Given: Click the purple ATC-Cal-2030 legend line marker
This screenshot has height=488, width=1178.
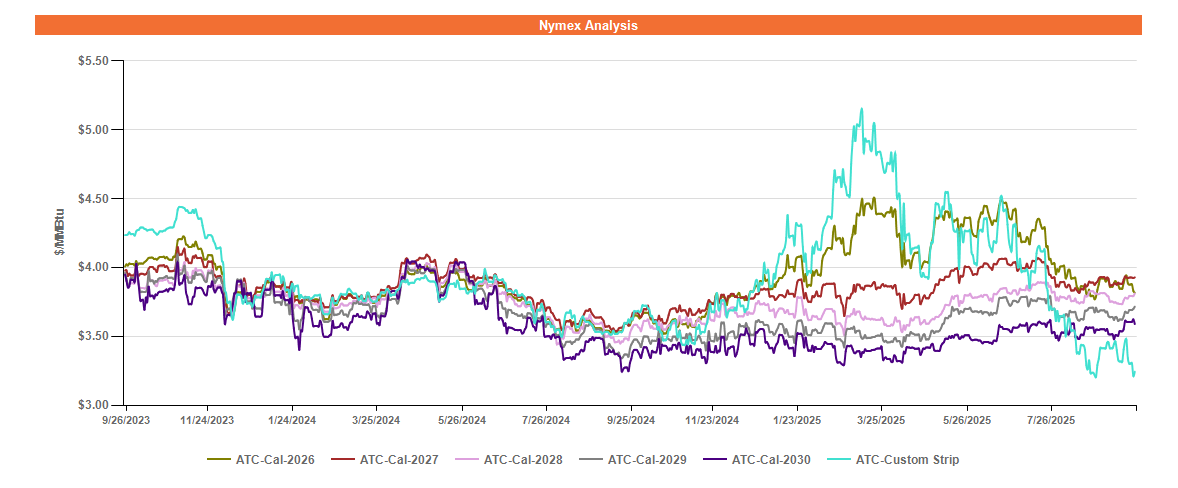Looking at the screenshot, I should pyautogui.click(x=715, y=460).
